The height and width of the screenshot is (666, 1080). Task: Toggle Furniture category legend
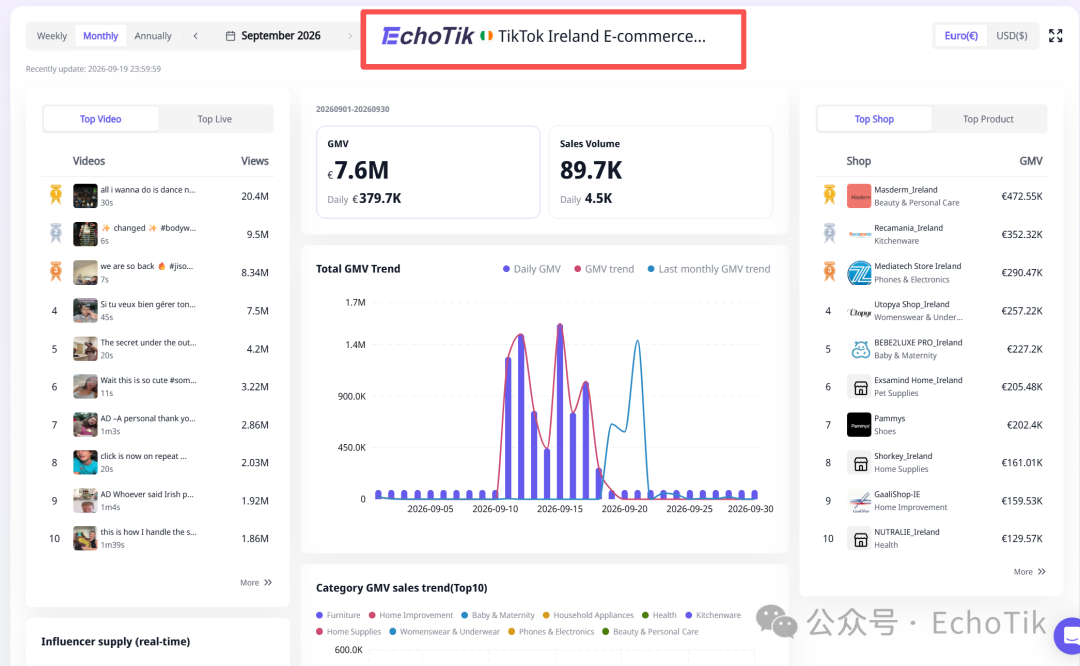click(338, 615)
